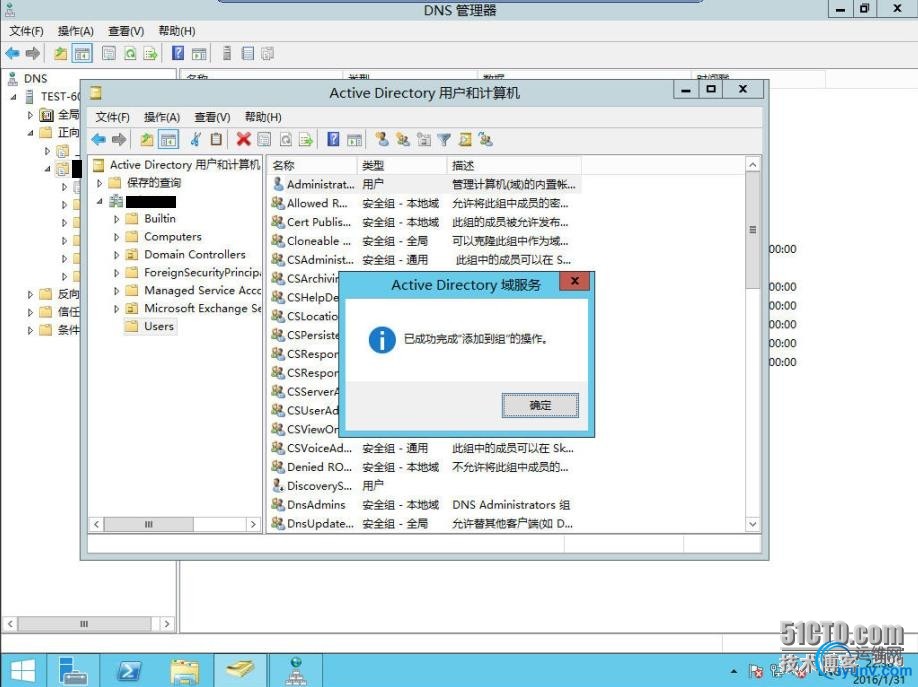Expand the Builtin folder
Viewport: 918px width, 687px height.
117,219
